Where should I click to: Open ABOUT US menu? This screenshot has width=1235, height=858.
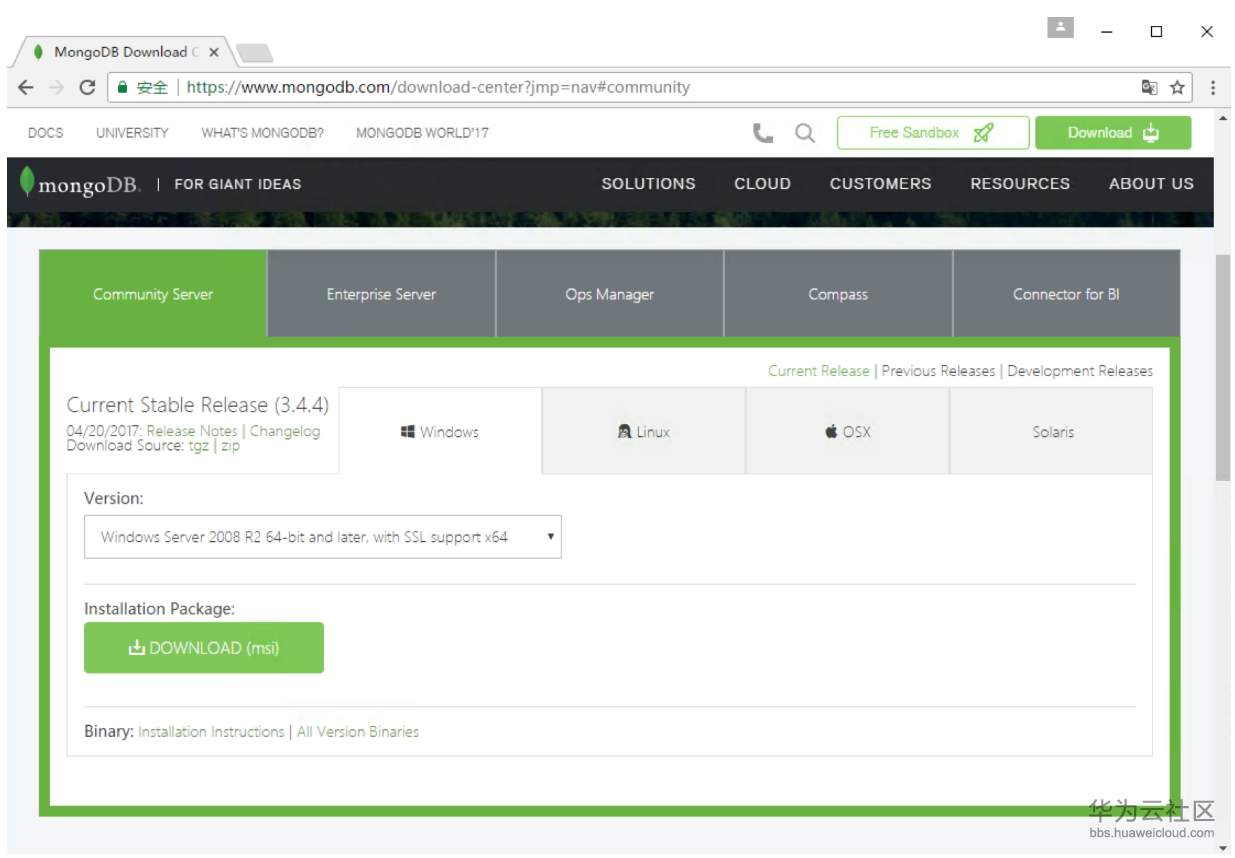click(x=1151, y=184)
